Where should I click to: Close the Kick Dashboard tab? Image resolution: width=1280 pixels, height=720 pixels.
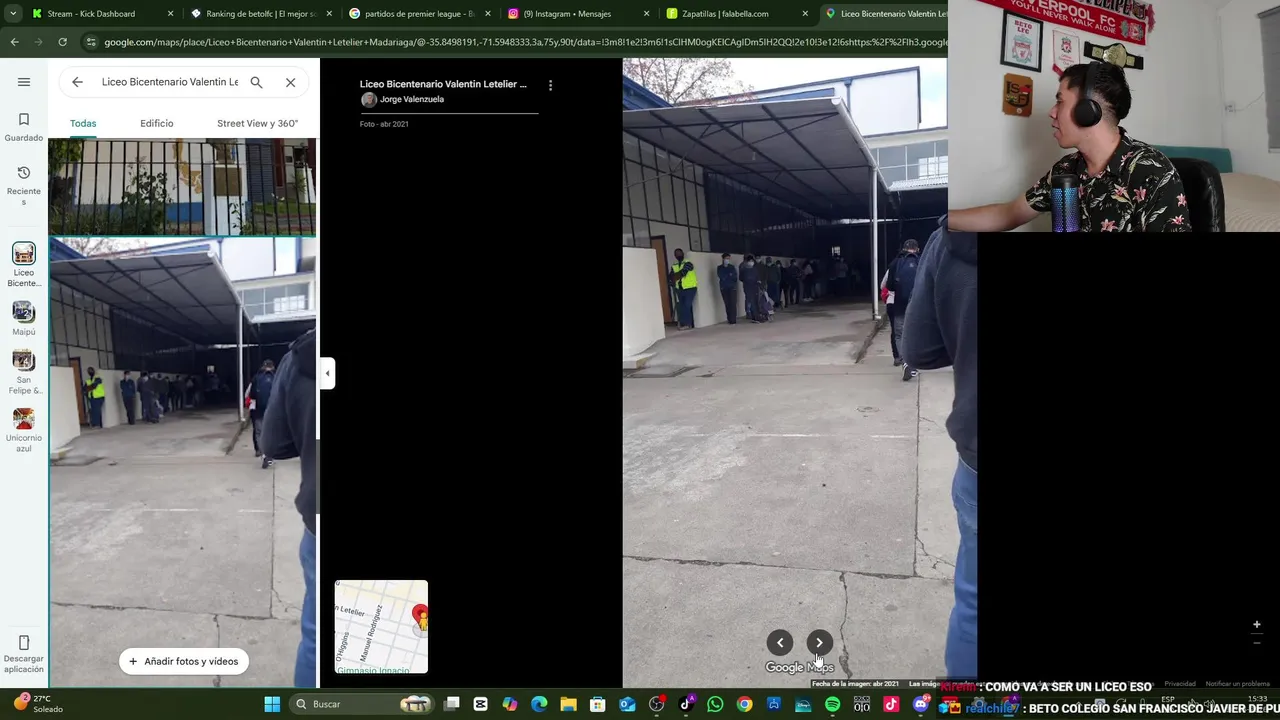coord(170,14)
